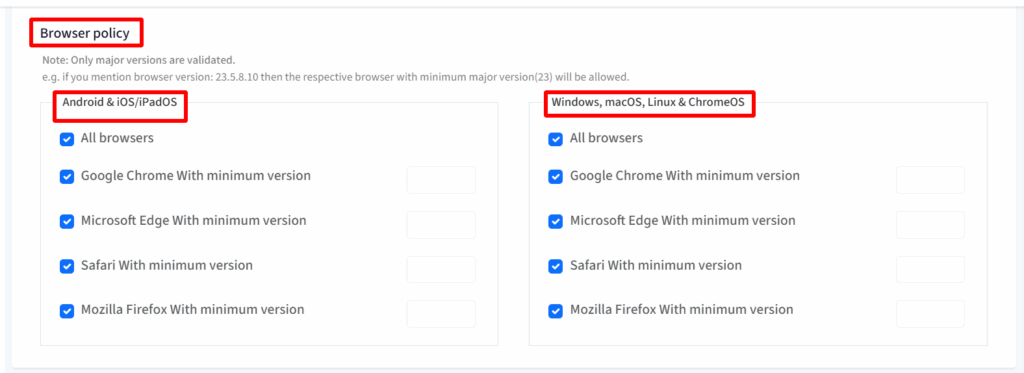
Task: Click 'All browsers' label in Android & iOS/iPadOS
Action: (118, 138)
